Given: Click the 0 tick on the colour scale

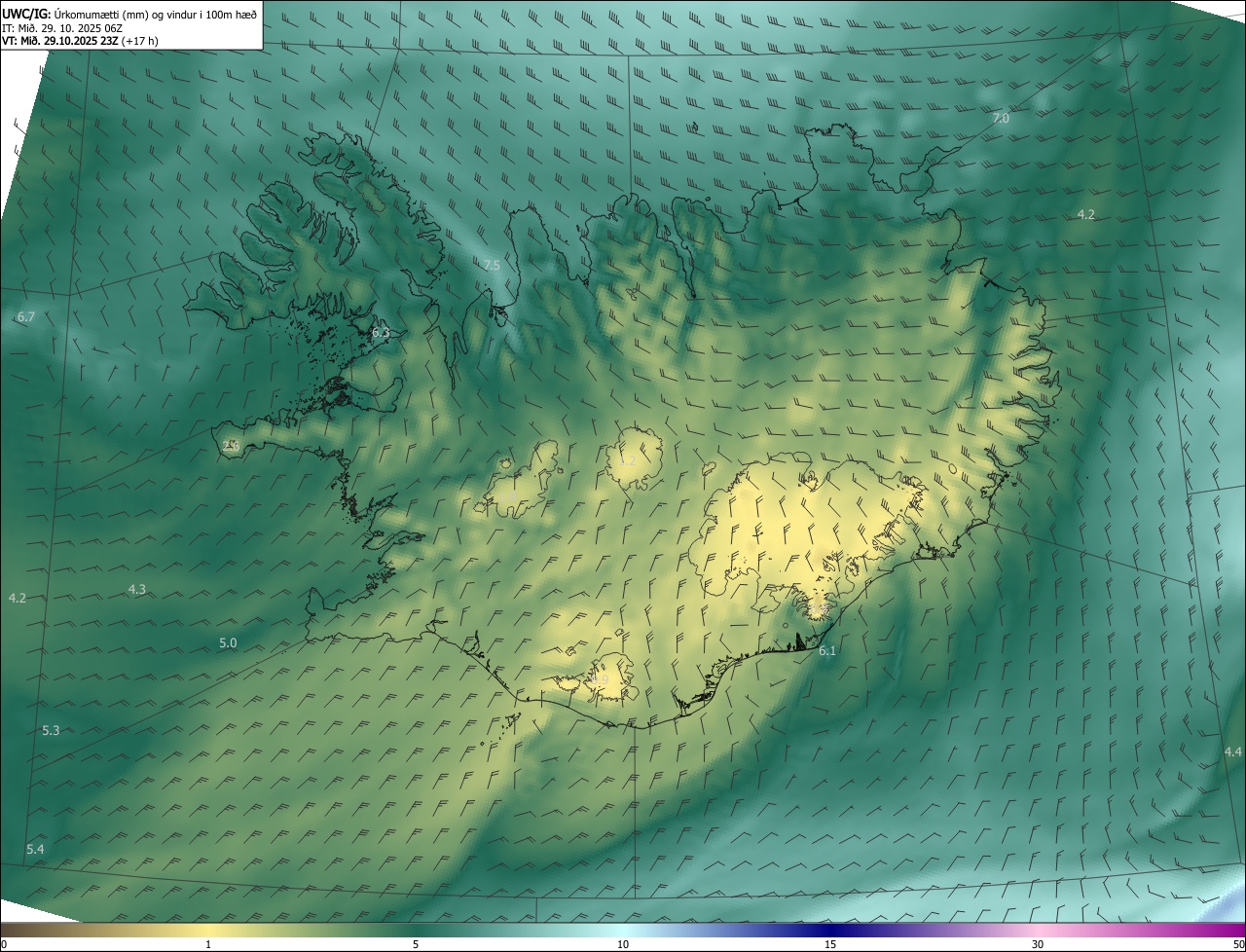Looking at the screenshot, I should tap(4, 944).
